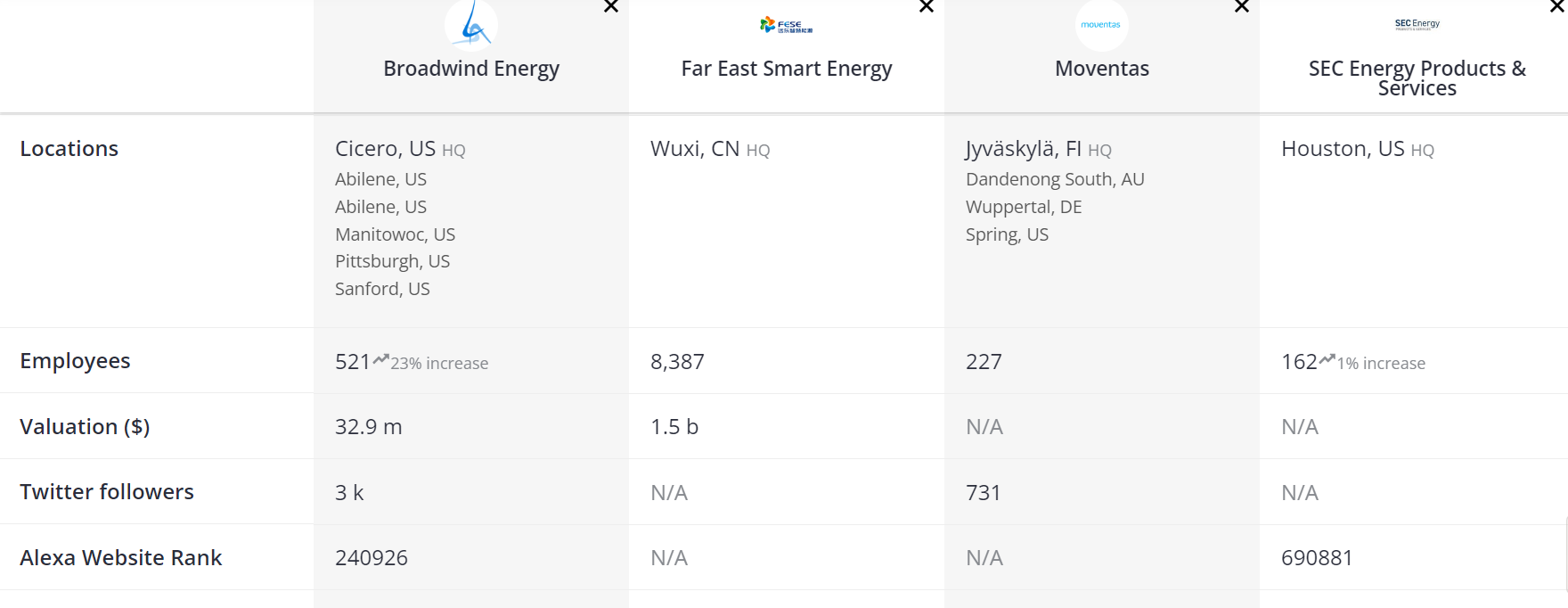Click the Dandenong South, AU location
The width and height of the screenshot is (1568, 608).
click(x=1055, y=179)
